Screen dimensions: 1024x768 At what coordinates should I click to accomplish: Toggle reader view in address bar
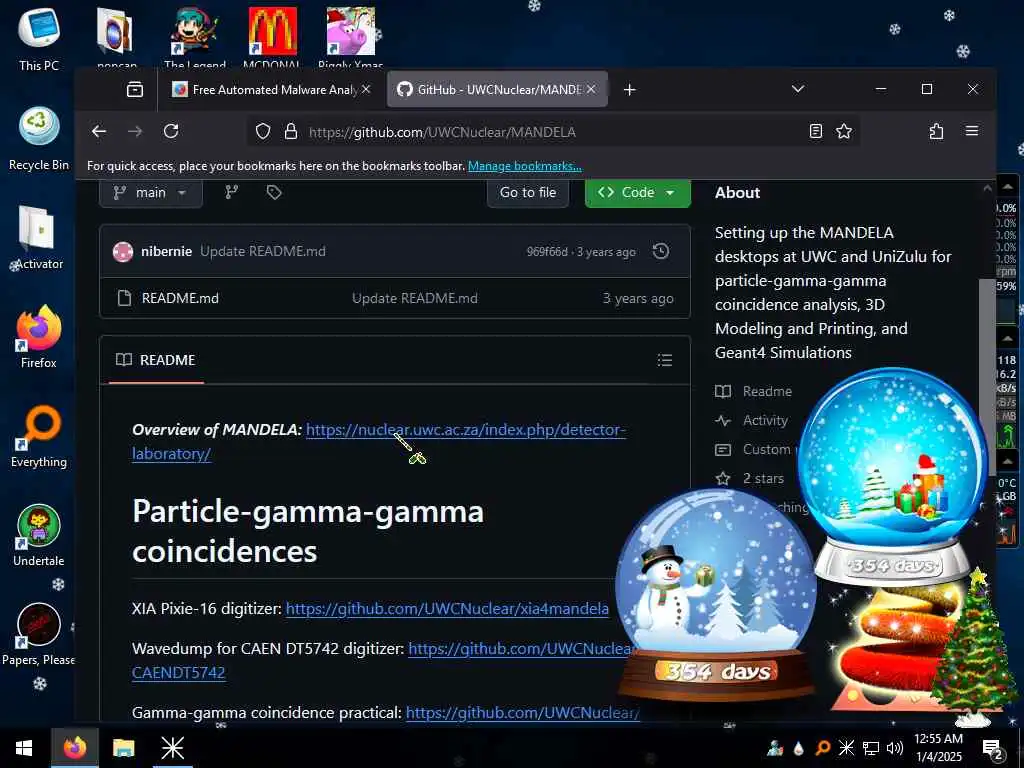tap(816, 131)
